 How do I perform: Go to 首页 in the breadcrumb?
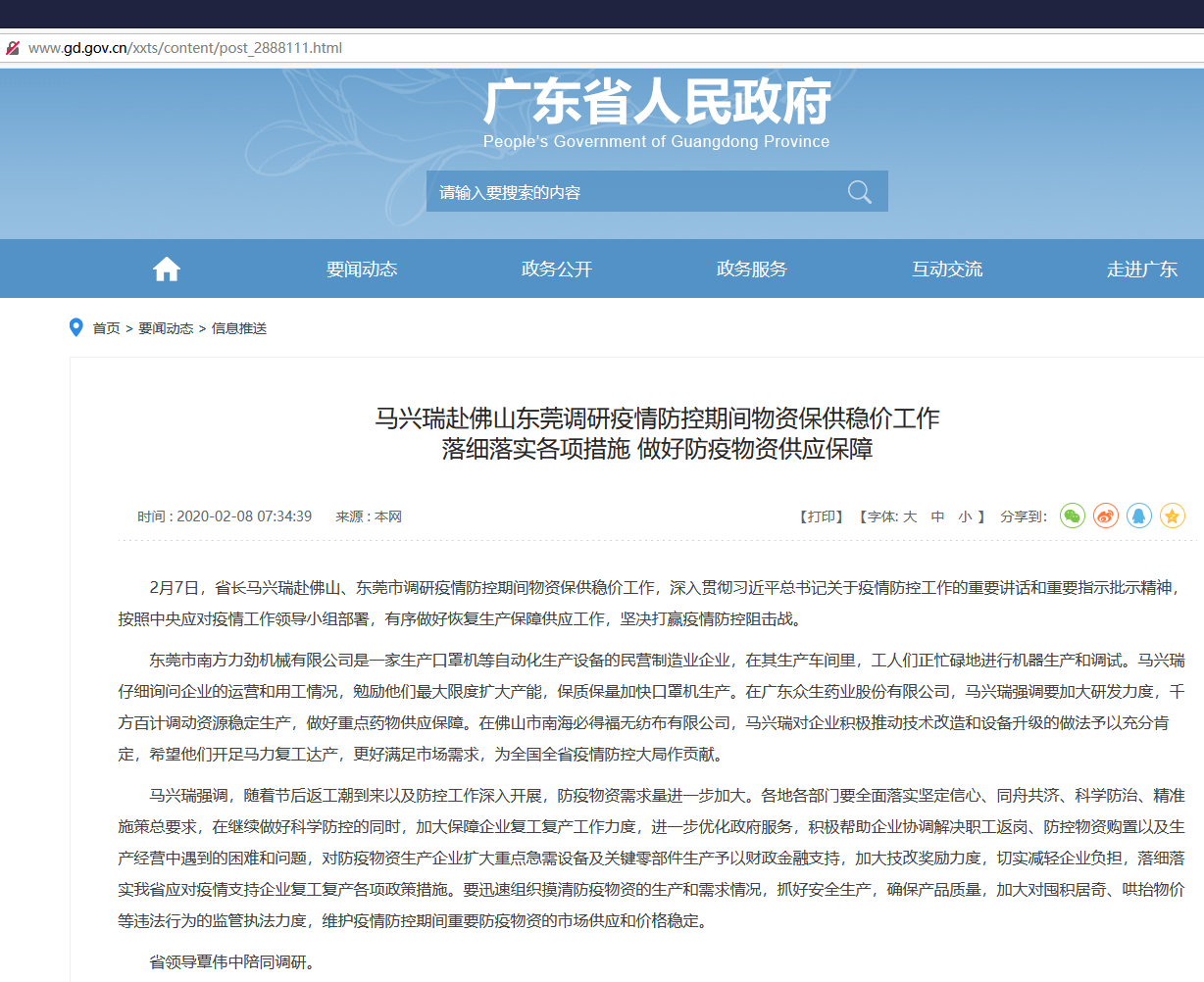(106, 328)
